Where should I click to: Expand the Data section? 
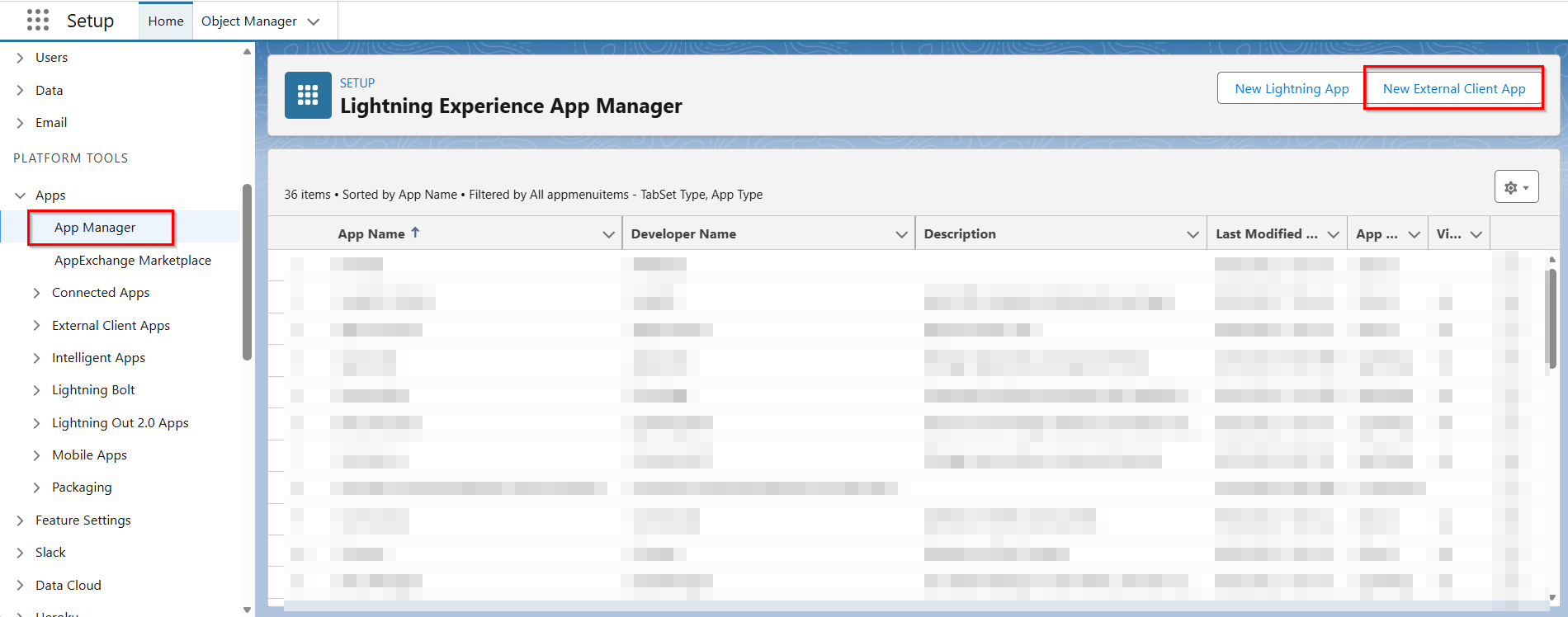[x=21, y=91]
